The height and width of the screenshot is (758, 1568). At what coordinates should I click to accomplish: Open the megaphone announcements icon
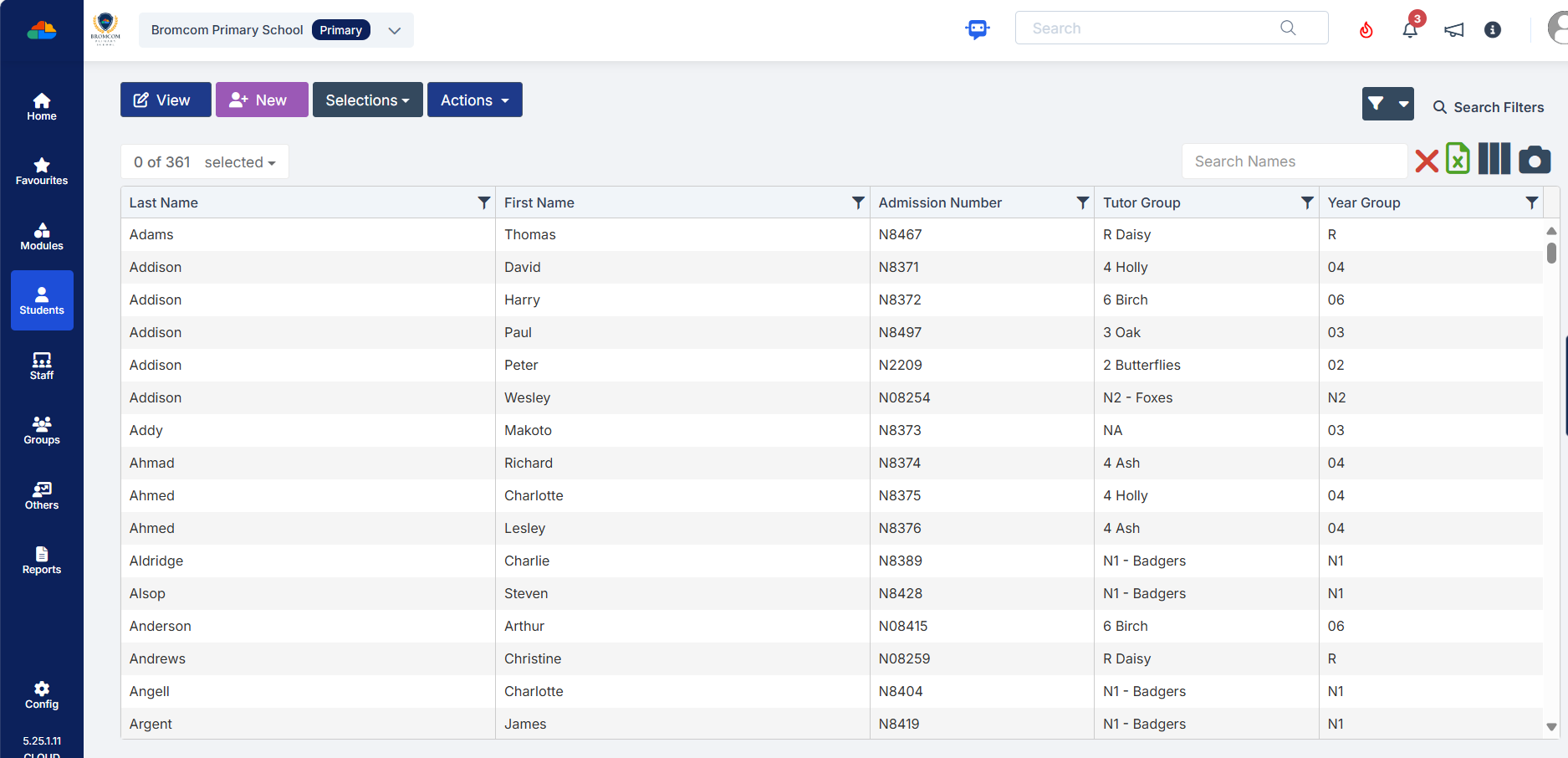(1453, 30)
